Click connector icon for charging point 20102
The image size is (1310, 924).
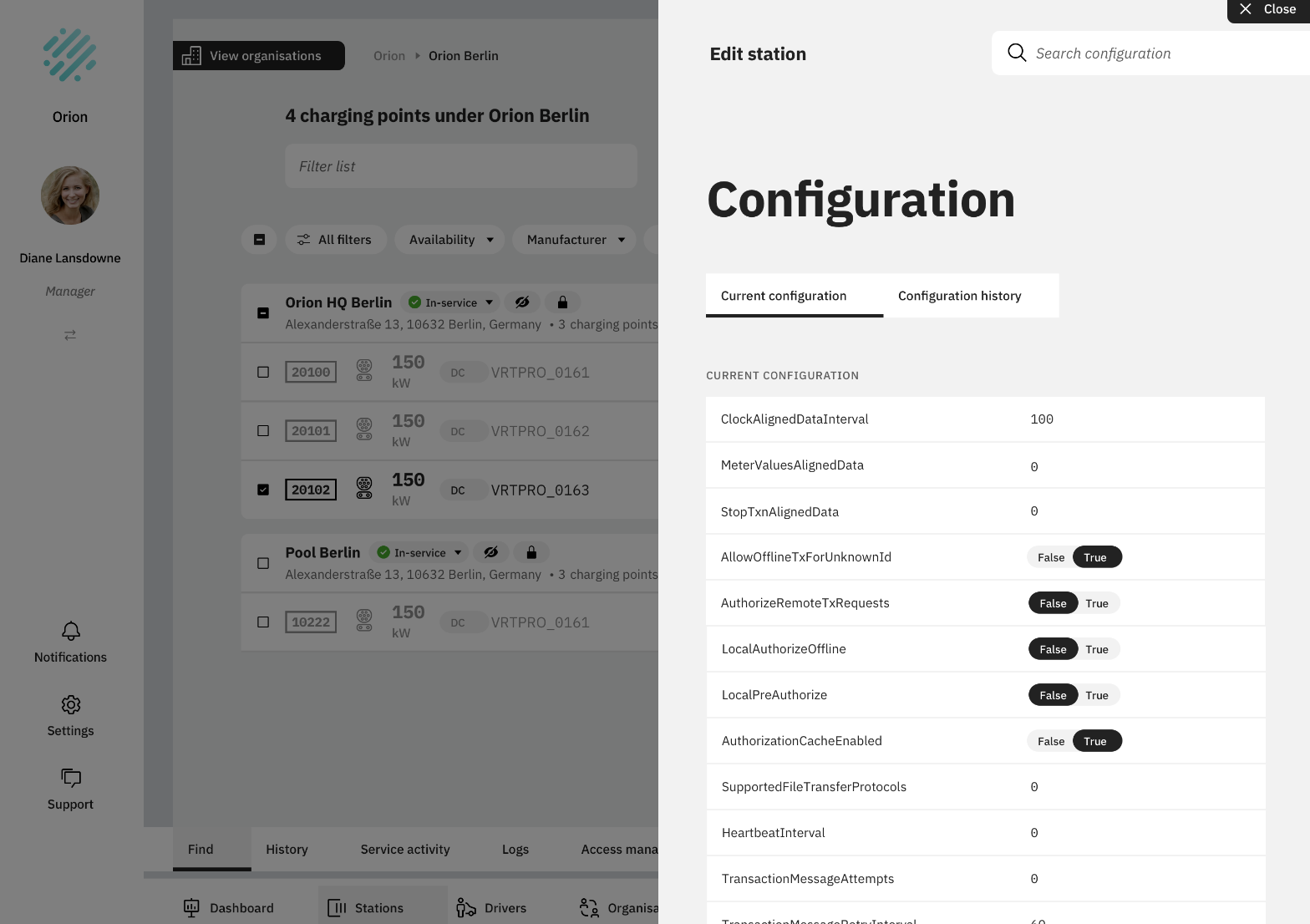point(364,488)
